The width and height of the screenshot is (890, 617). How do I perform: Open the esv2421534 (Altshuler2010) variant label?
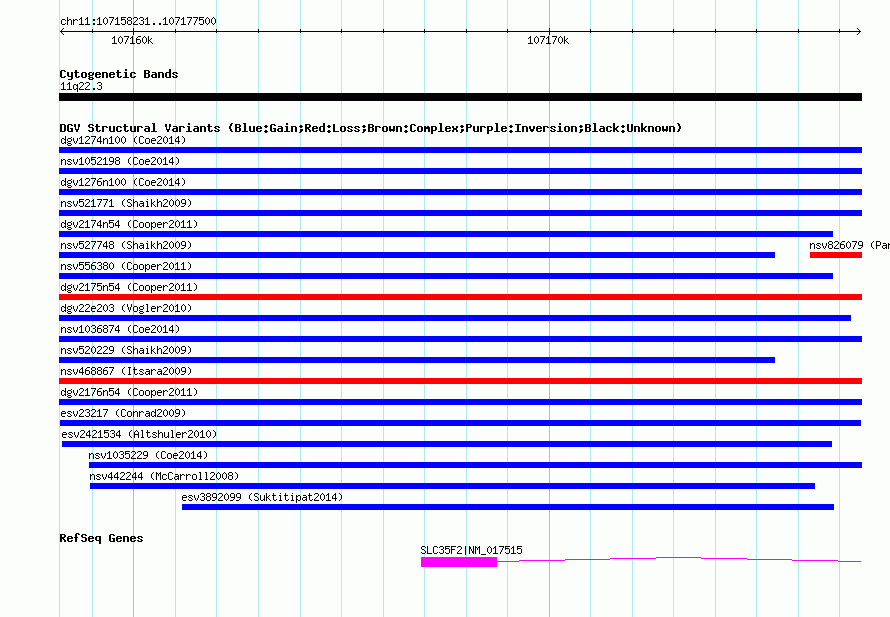point(139,434)
